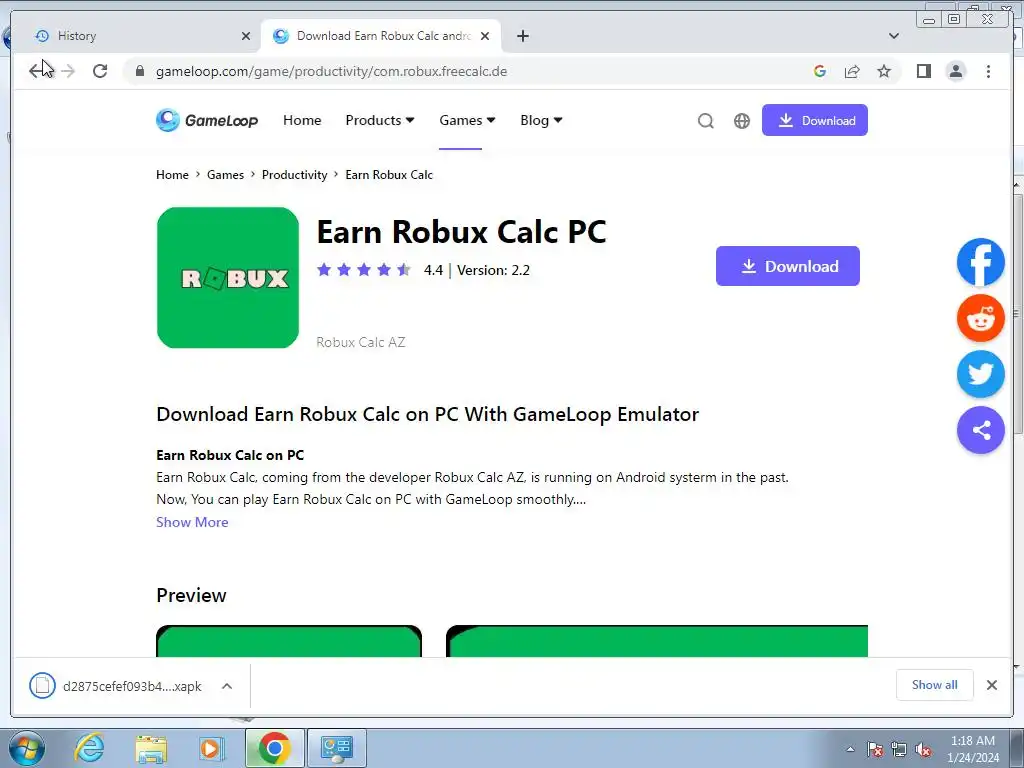
Task: Bookmark this tab with star icon
Action: [x=884, y=71]
